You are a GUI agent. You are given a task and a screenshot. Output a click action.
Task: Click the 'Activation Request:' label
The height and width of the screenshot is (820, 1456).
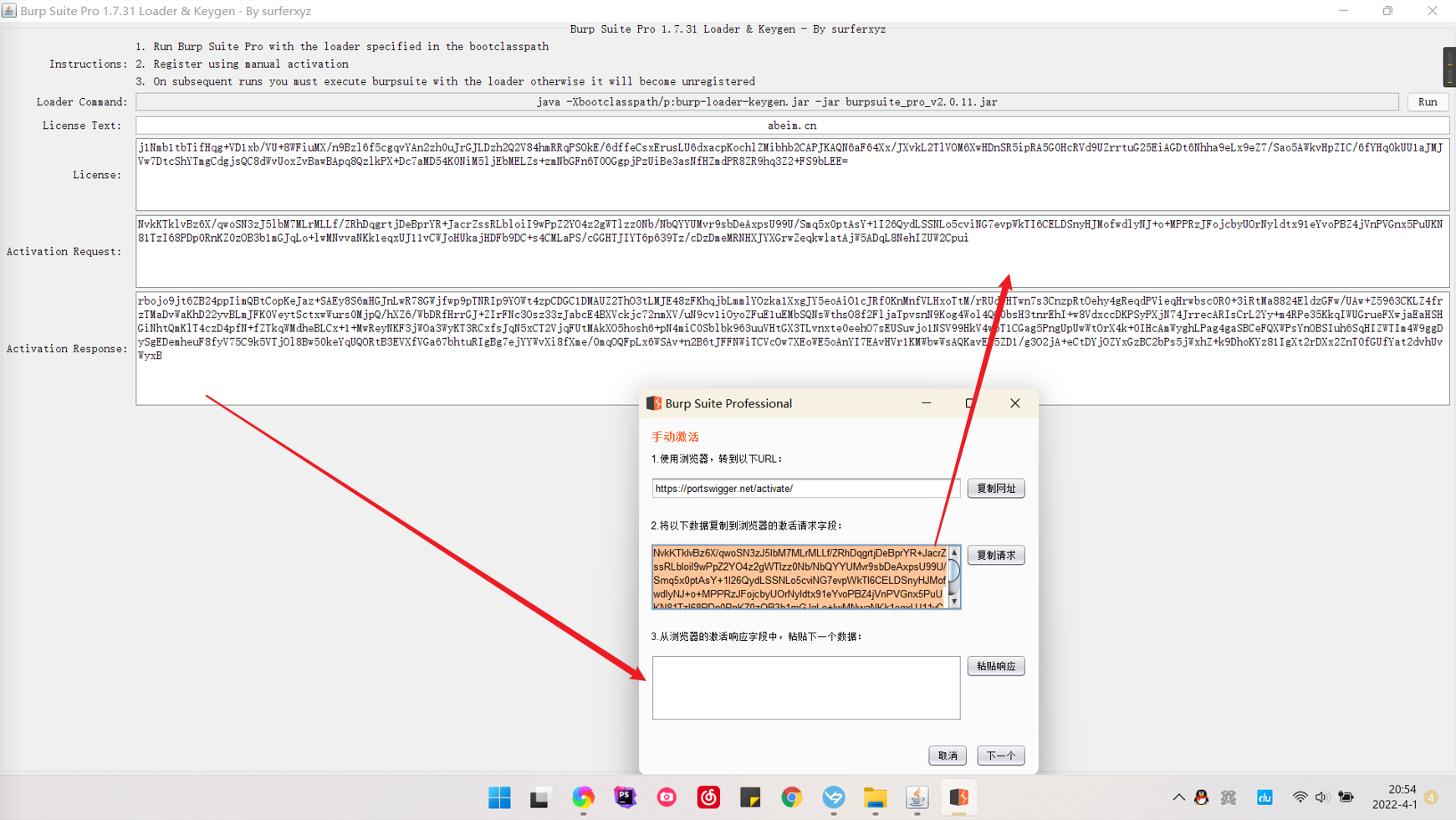64,252
